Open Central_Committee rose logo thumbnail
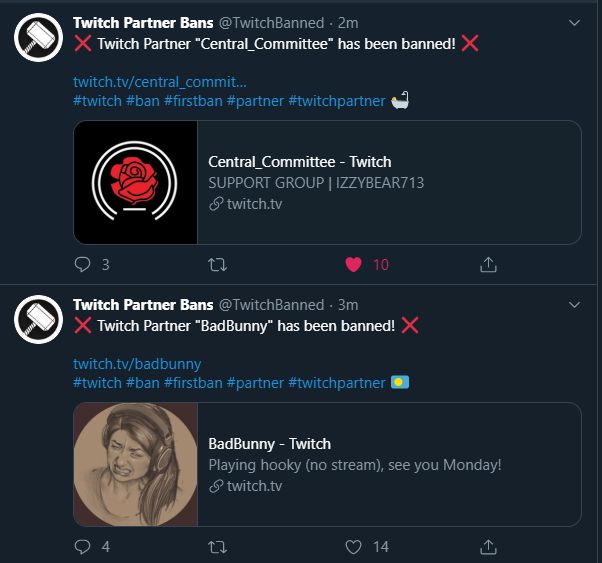This screenshot has width=602, height=563. 136,183
